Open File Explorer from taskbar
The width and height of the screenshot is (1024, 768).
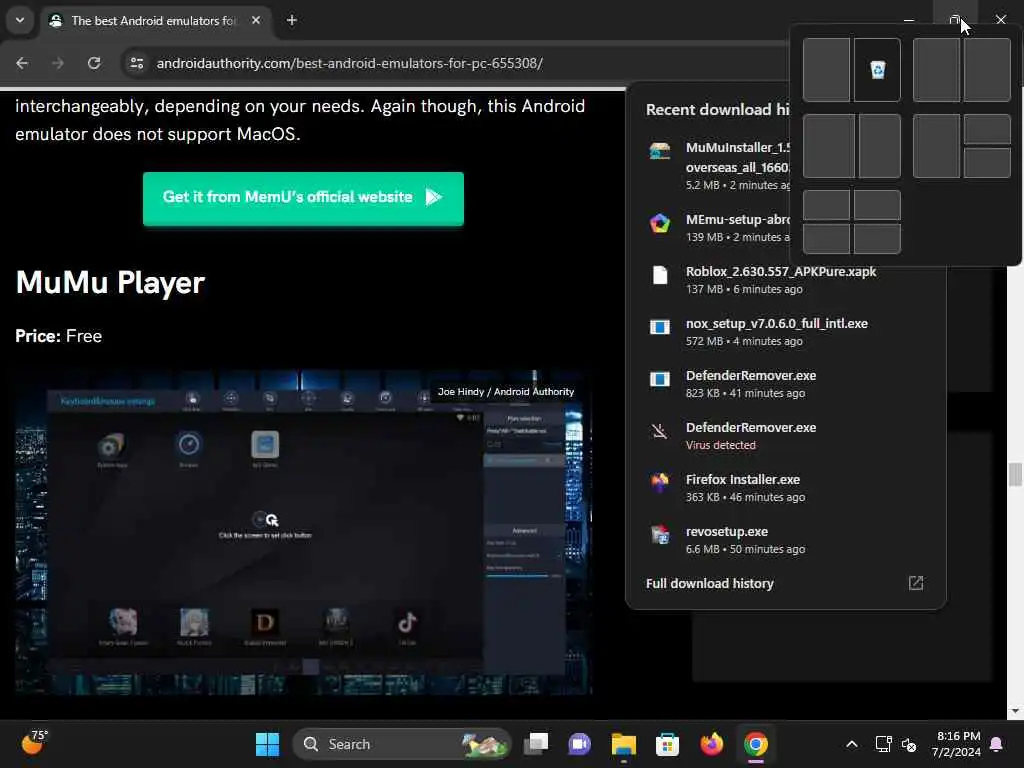[624, 744]
